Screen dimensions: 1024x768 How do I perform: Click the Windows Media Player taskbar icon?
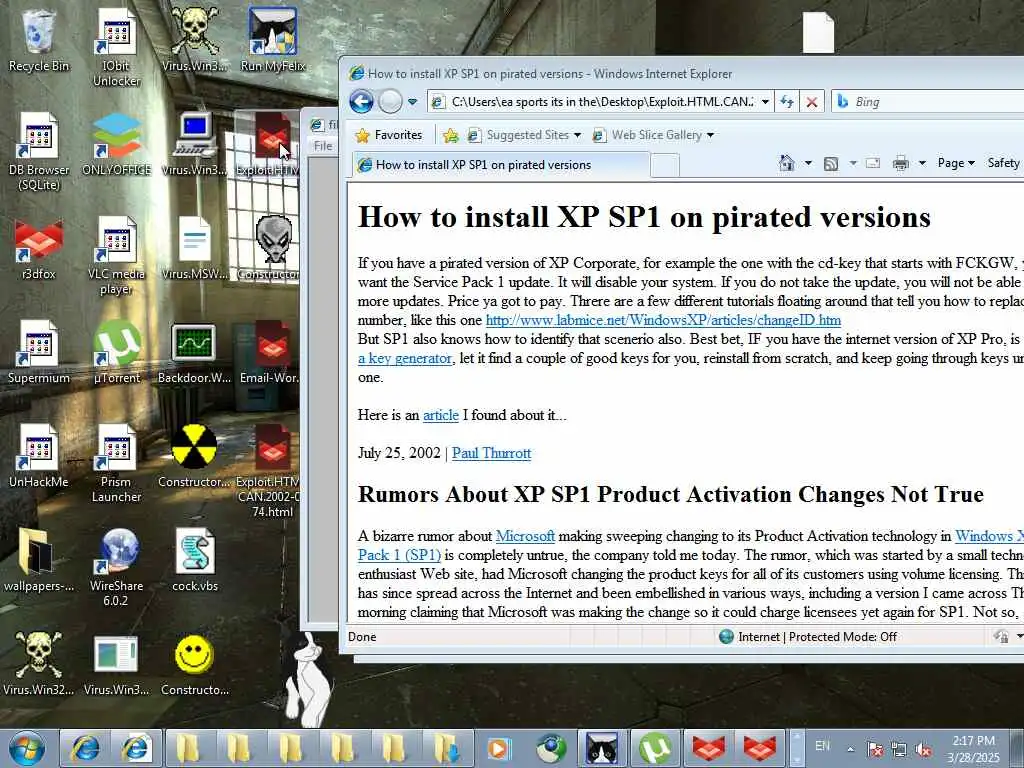[500, 748]
